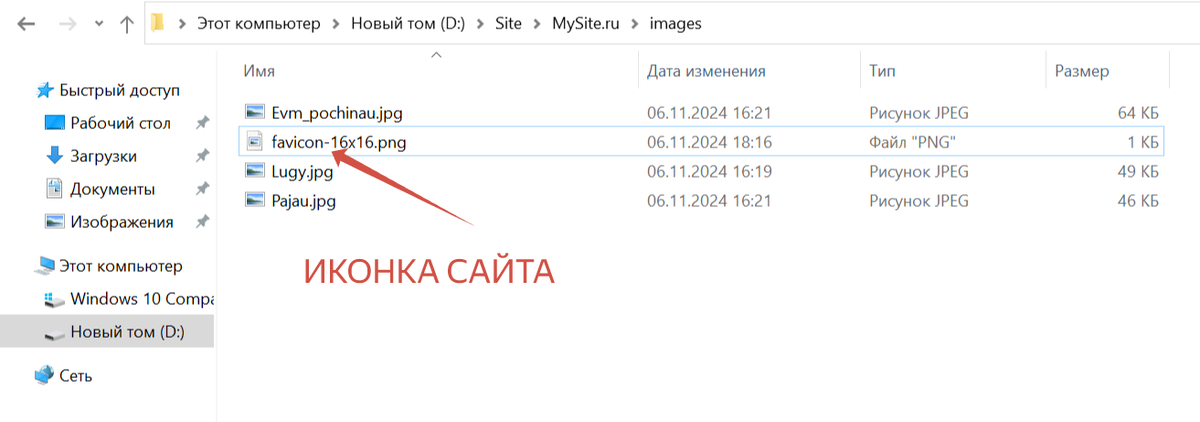Click date 06.11.2024 18:16 of favicon file

pos(709,142)
